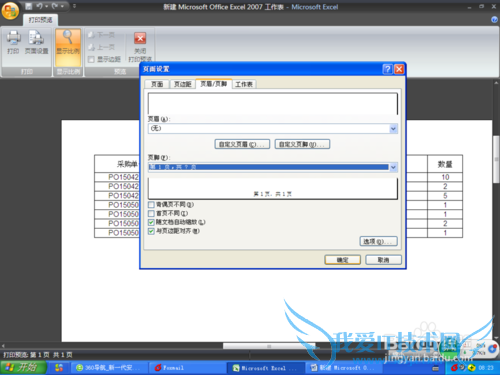The width and height of the screenshot is (500, 375).
Task: Click the Redo arrow in quick access
Action: coord(55,6)
